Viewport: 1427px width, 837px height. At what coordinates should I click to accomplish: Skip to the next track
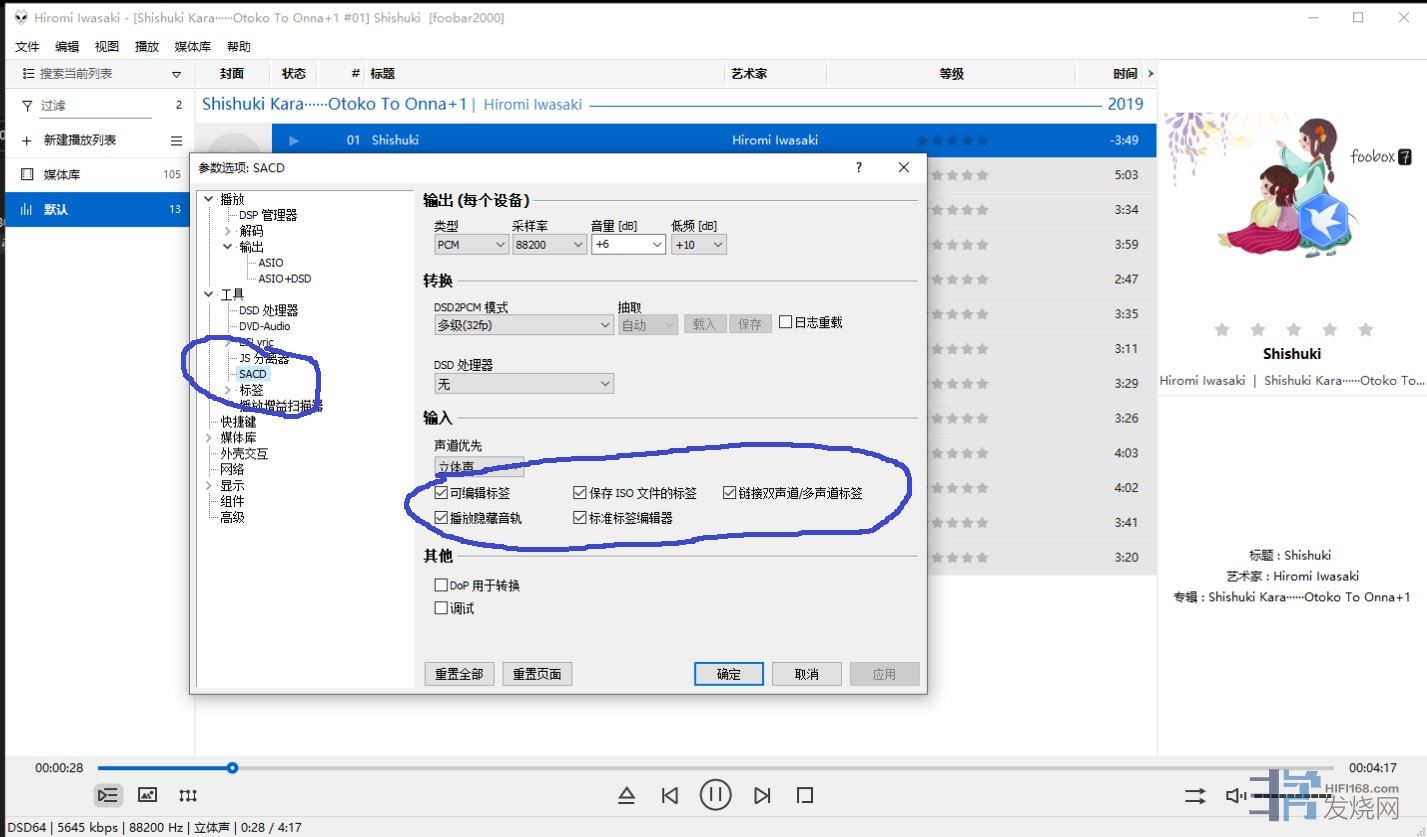tap(762, 796)
